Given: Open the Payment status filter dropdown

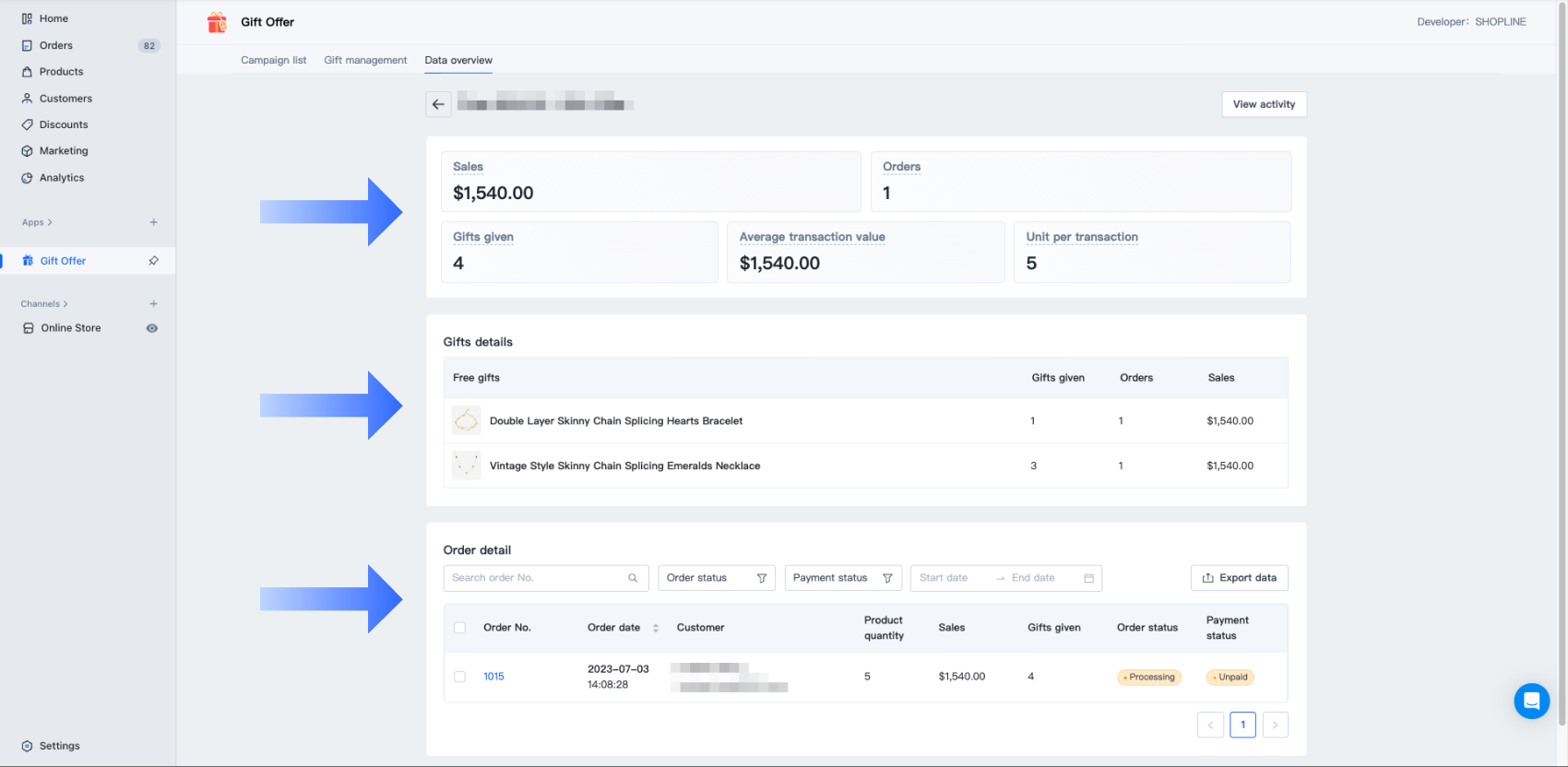Looking at the screenshot, I should coord(842,578).
